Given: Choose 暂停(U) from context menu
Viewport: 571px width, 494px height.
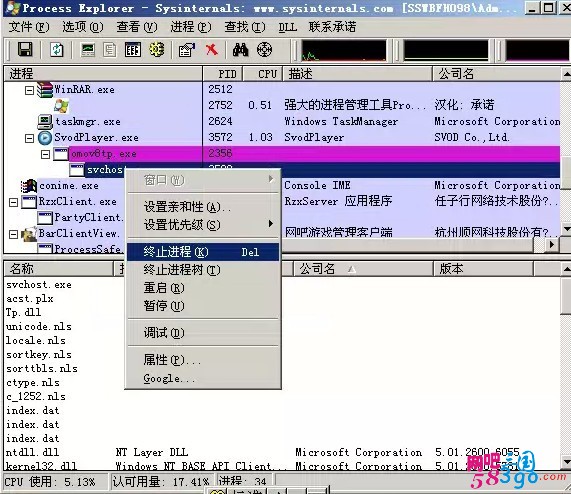Looking at the screenshot, I should point(204,305).
